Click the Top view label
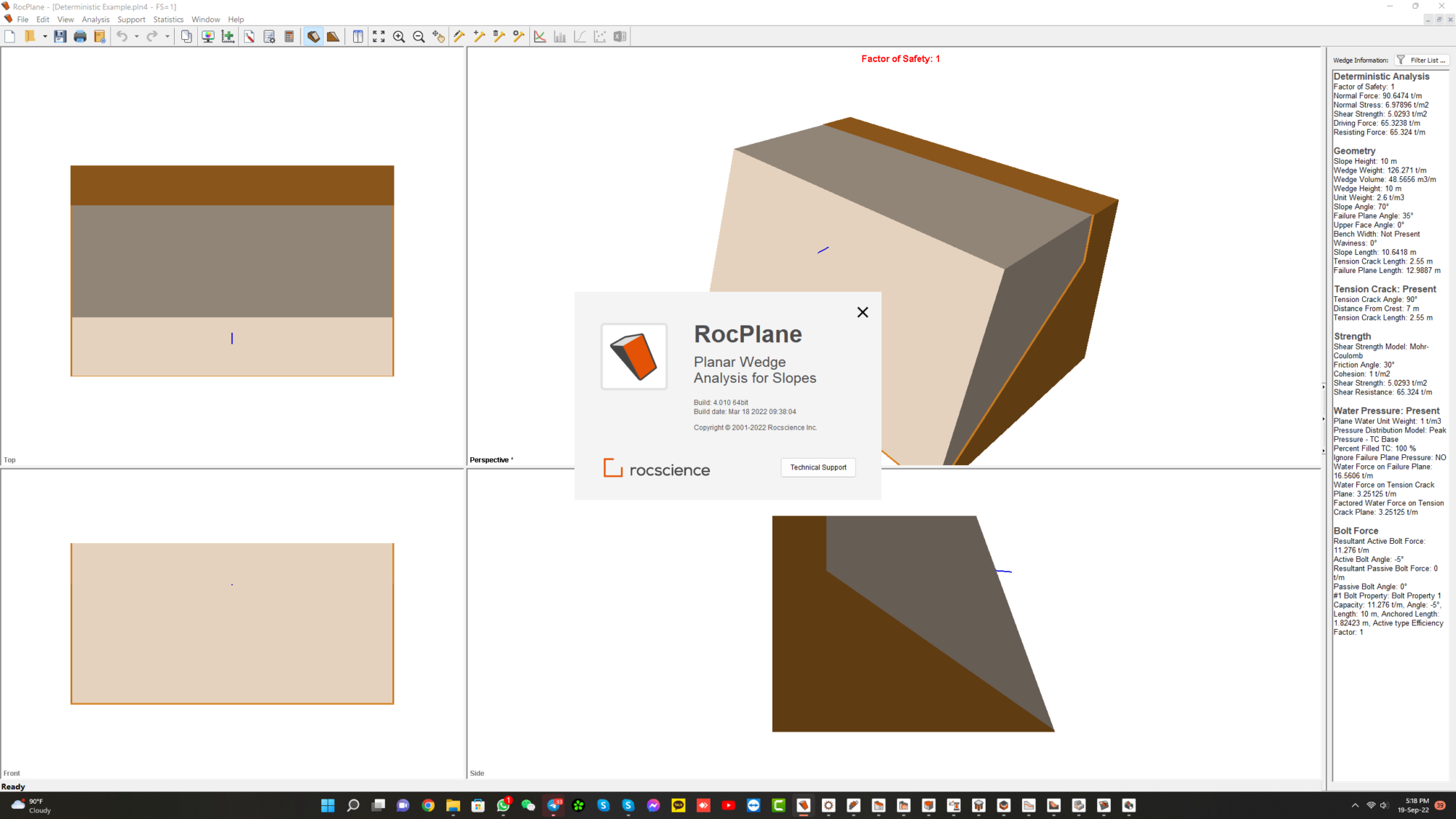The height and width of the screenshot is (819, 1456). [x=9, y=460]
